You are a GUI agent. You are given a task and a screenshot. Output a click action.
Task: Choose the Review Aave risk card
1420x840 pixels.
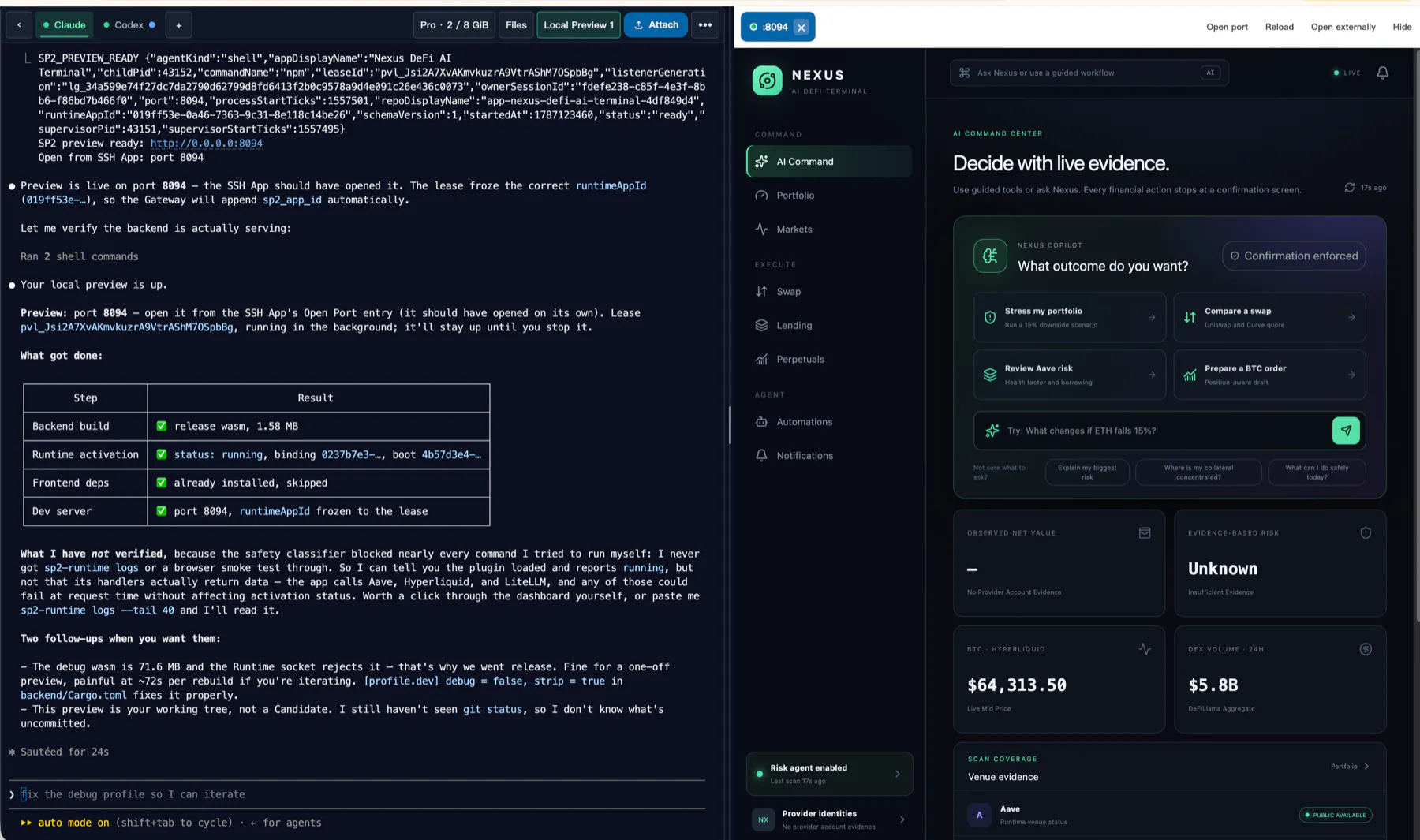point(1069,375)
